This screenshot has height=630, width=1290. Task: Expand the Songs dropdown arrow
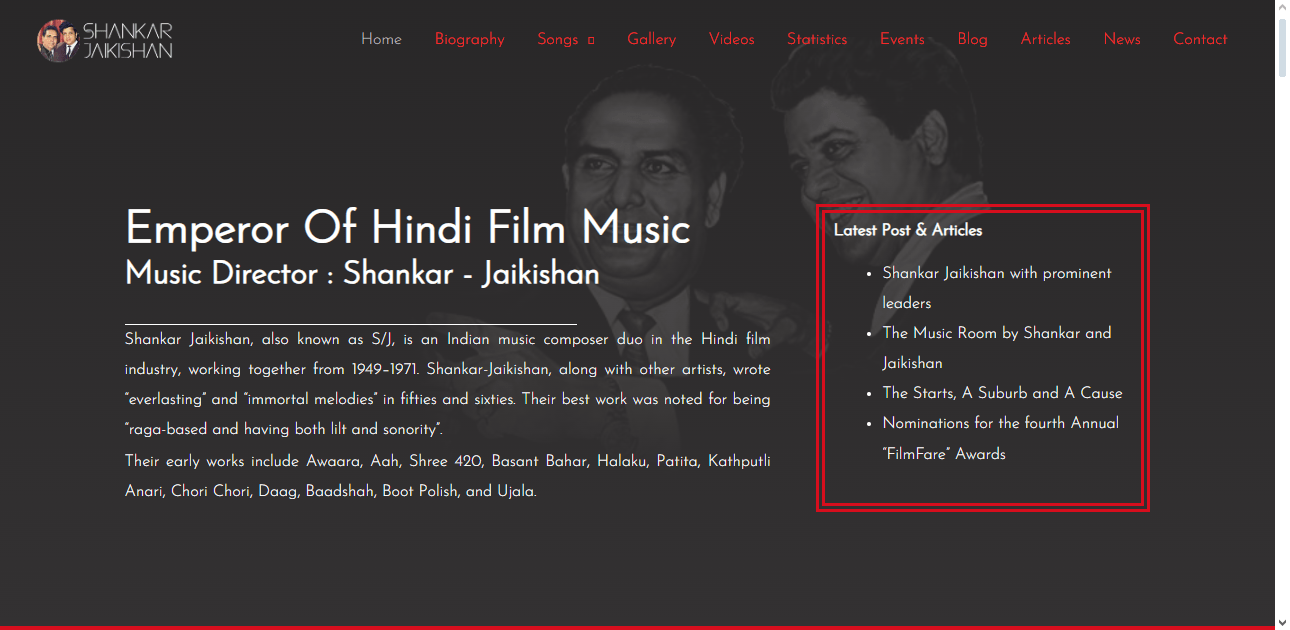(591, 40)
